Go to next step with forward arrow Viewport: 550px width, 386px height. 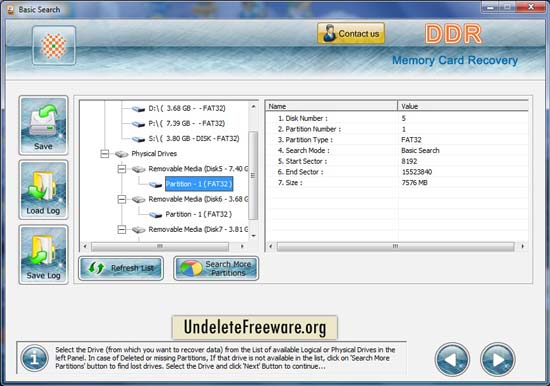pyautogui.click(x=498, y=360)
